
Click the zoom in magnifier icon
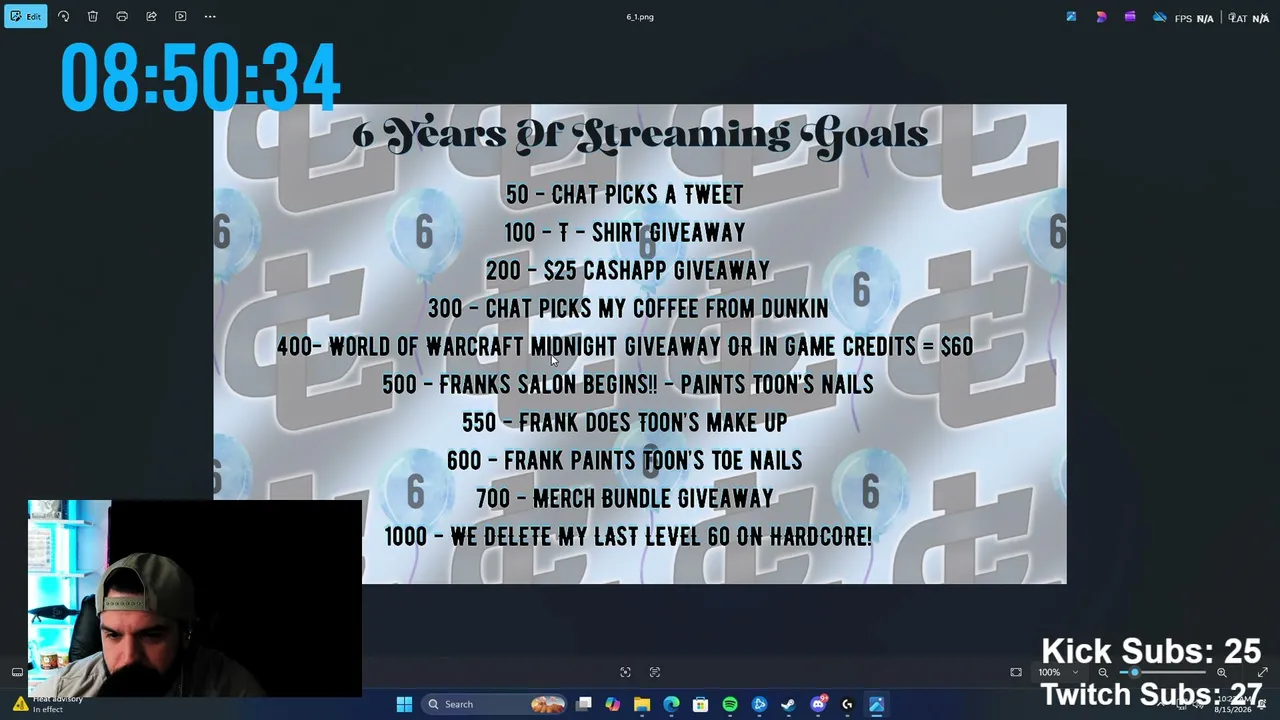tap(1221, 672)
